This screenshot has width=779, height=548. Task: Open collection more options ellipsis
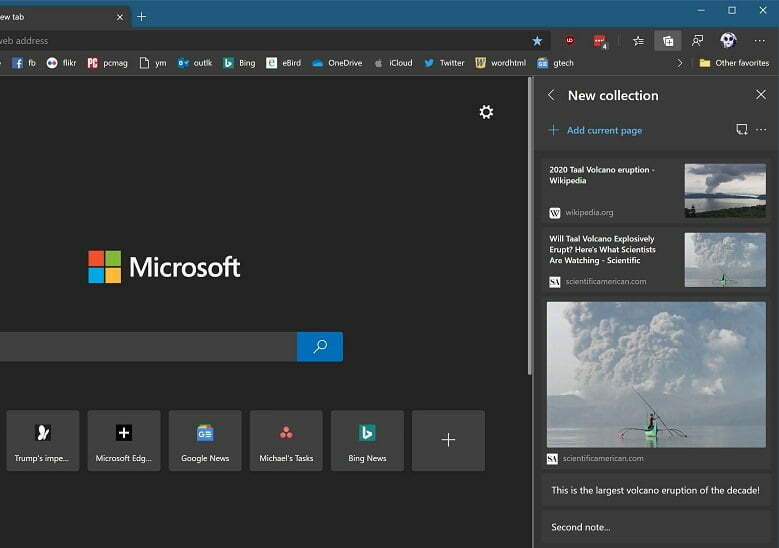[x=761, y=130]
